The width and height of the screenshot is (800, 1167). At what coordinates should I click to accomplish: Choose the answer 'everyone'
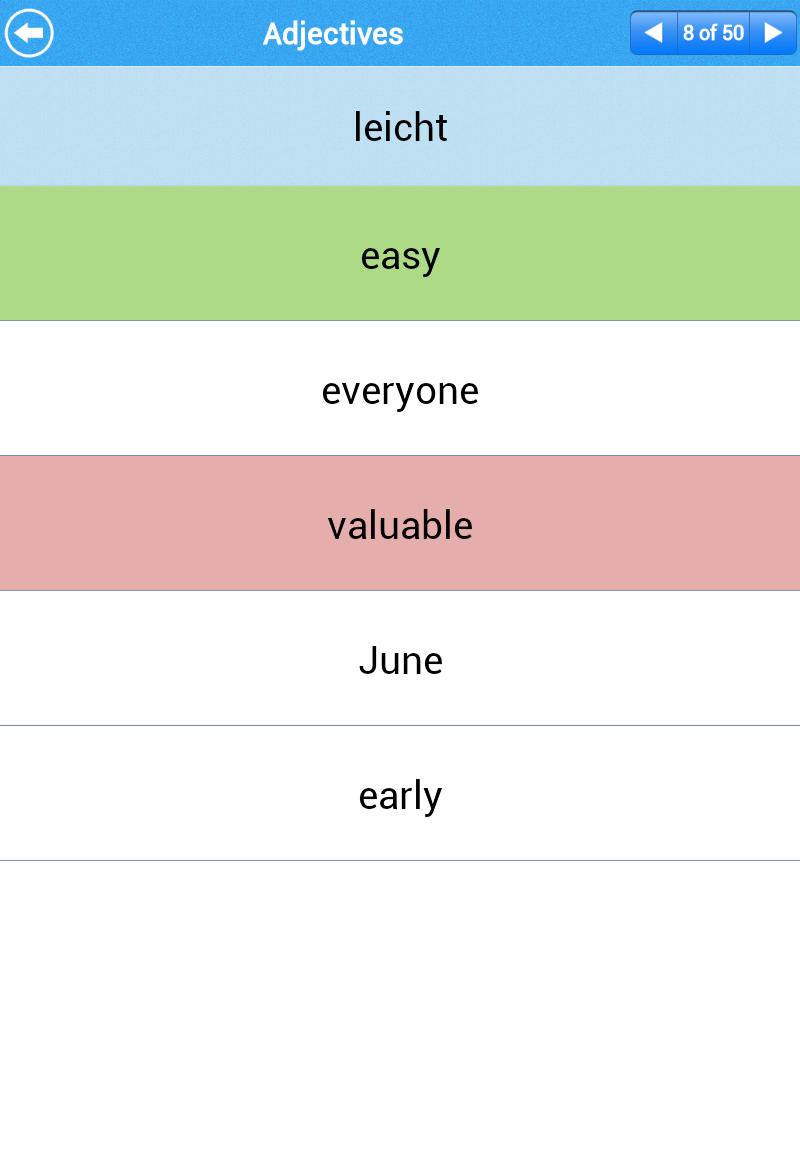[x=400, y=389]
